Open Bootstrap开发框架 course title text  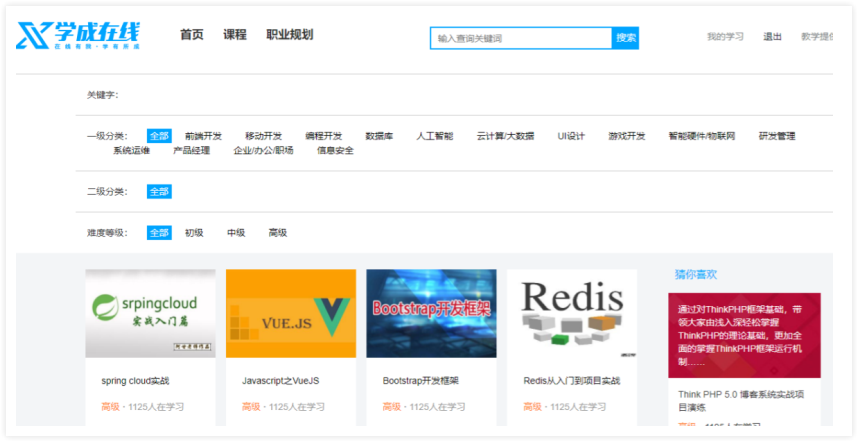421,381
